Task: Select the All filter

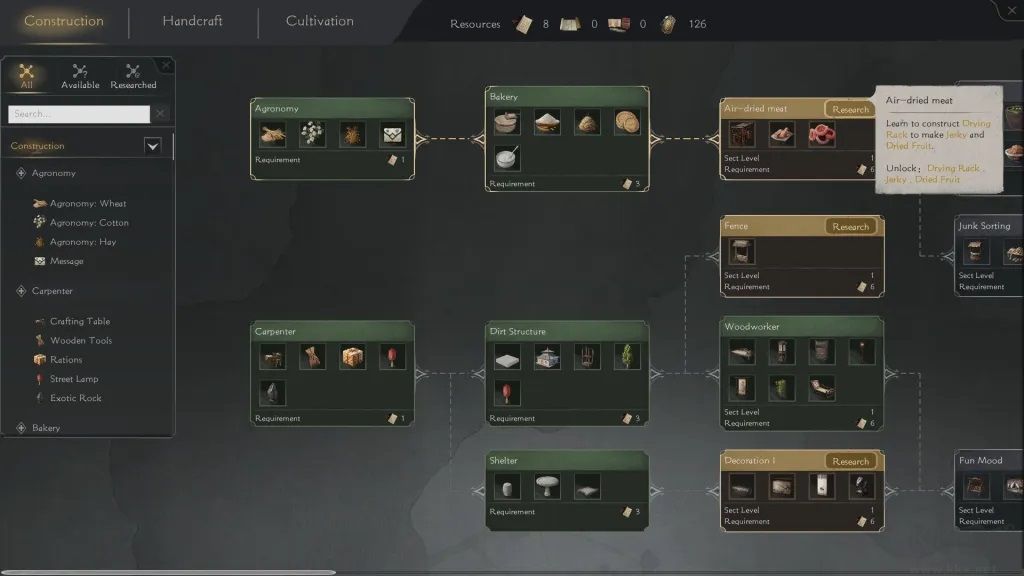Action: [26, 76]
